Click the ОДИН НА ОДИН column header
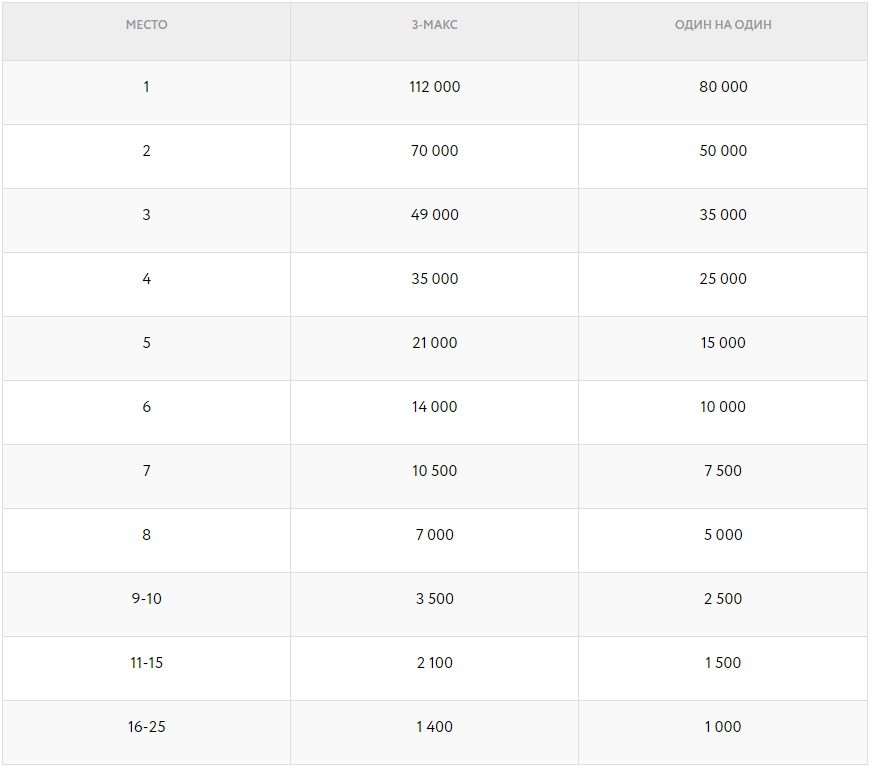Viewport: 871px width, 768px height. click(723, 25)
